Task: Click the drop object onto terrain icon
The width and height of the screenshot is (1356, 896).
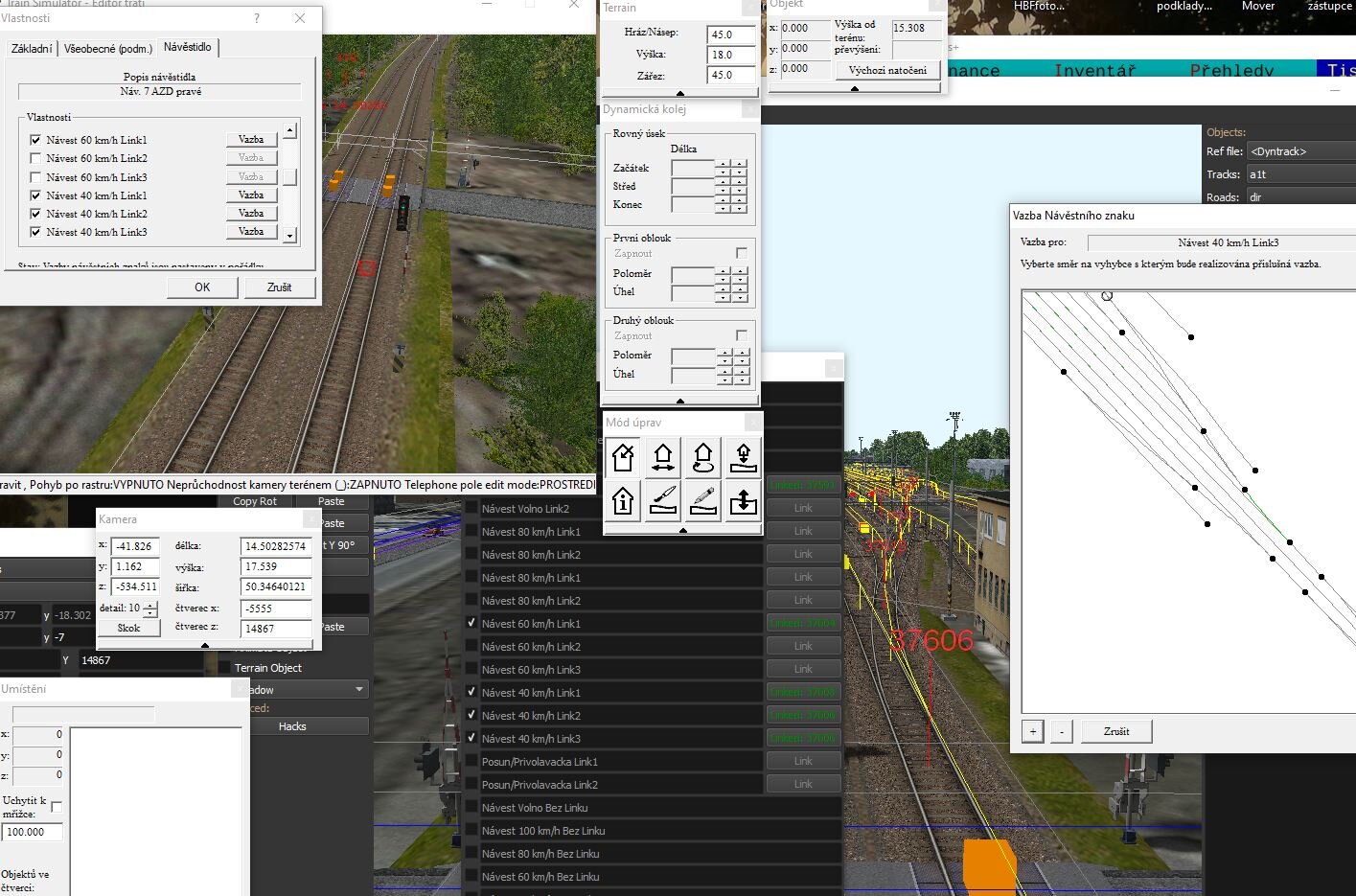Action: click(744, 457)
